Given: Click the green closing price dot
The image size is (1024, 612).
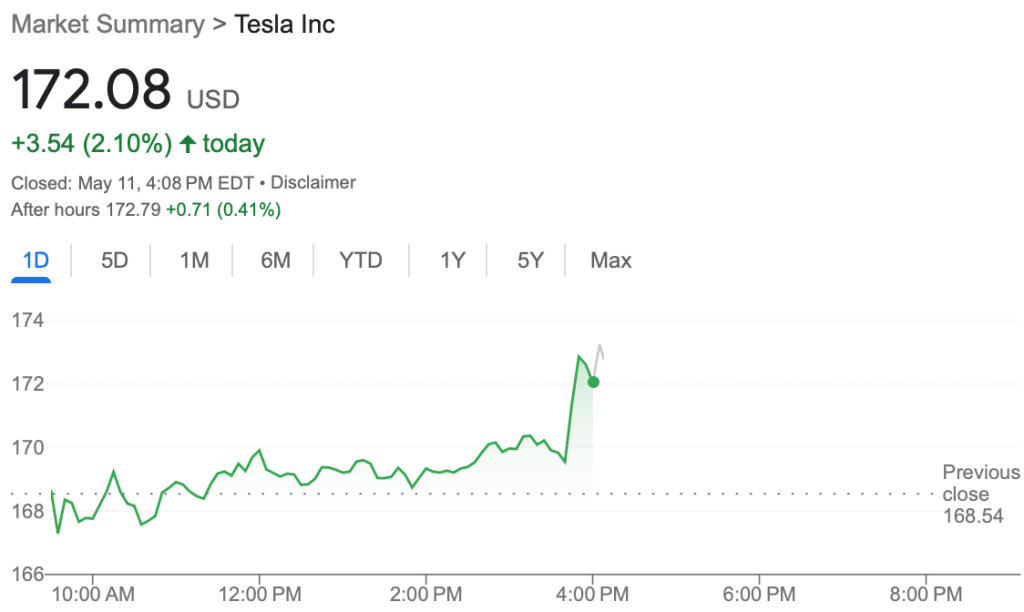Looking at the screenshot, I should point(593,382).
